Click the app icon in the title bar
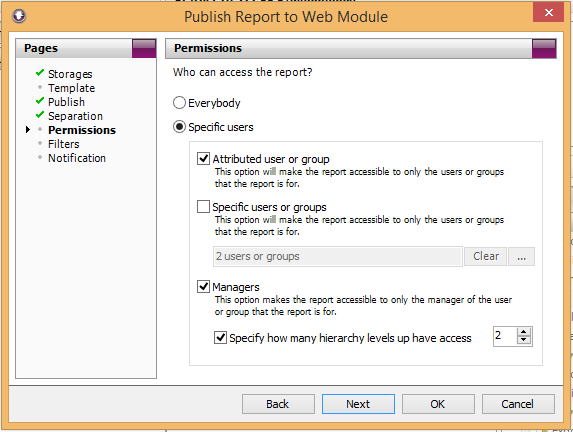Viewport: 573px width, 432px height. tap(19, 16)
